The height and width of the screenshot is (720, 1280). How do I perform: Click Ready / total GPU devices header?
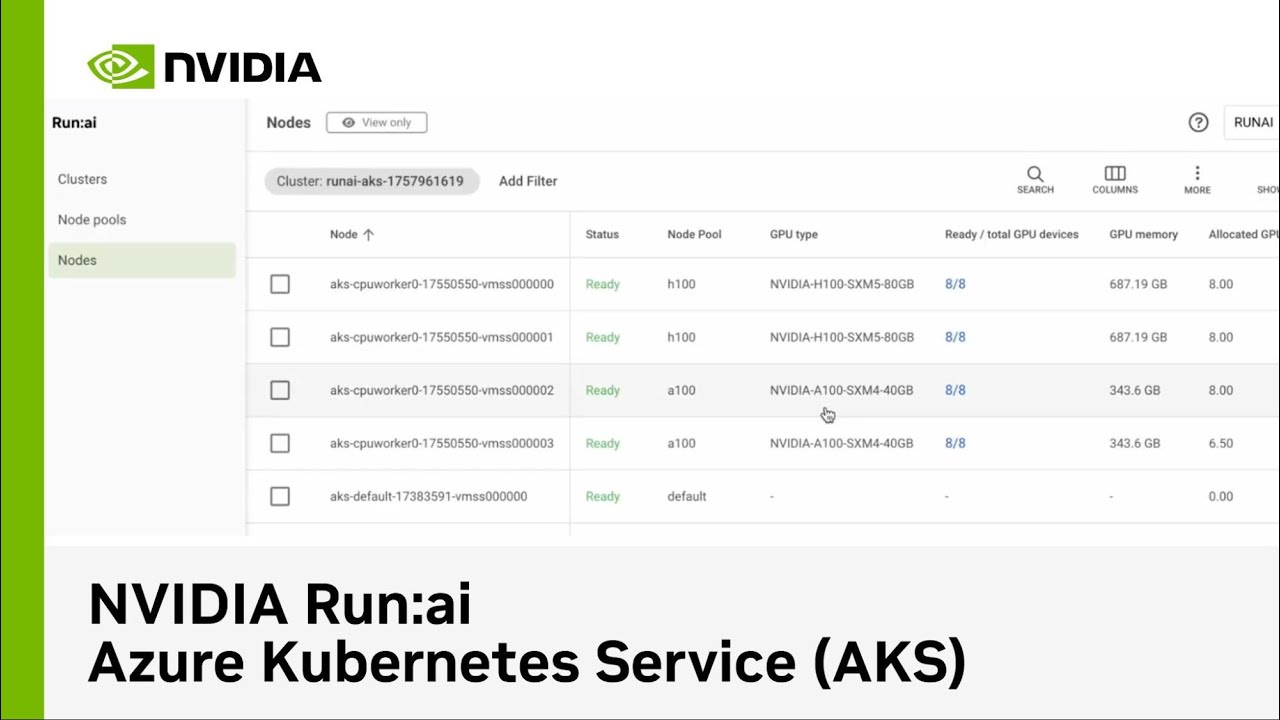coord(1012,234)
